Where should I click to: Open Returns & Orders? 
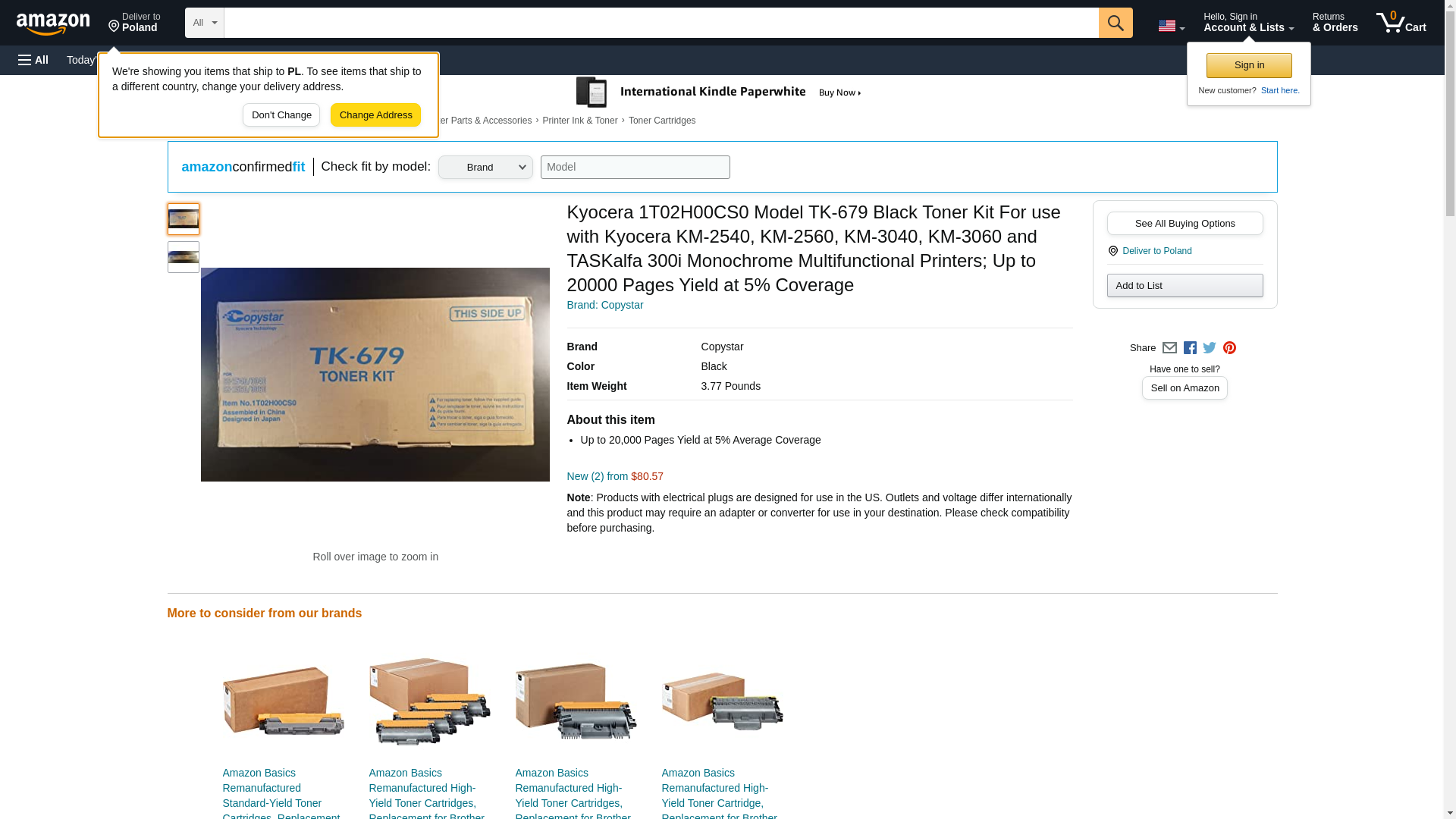1335,23
